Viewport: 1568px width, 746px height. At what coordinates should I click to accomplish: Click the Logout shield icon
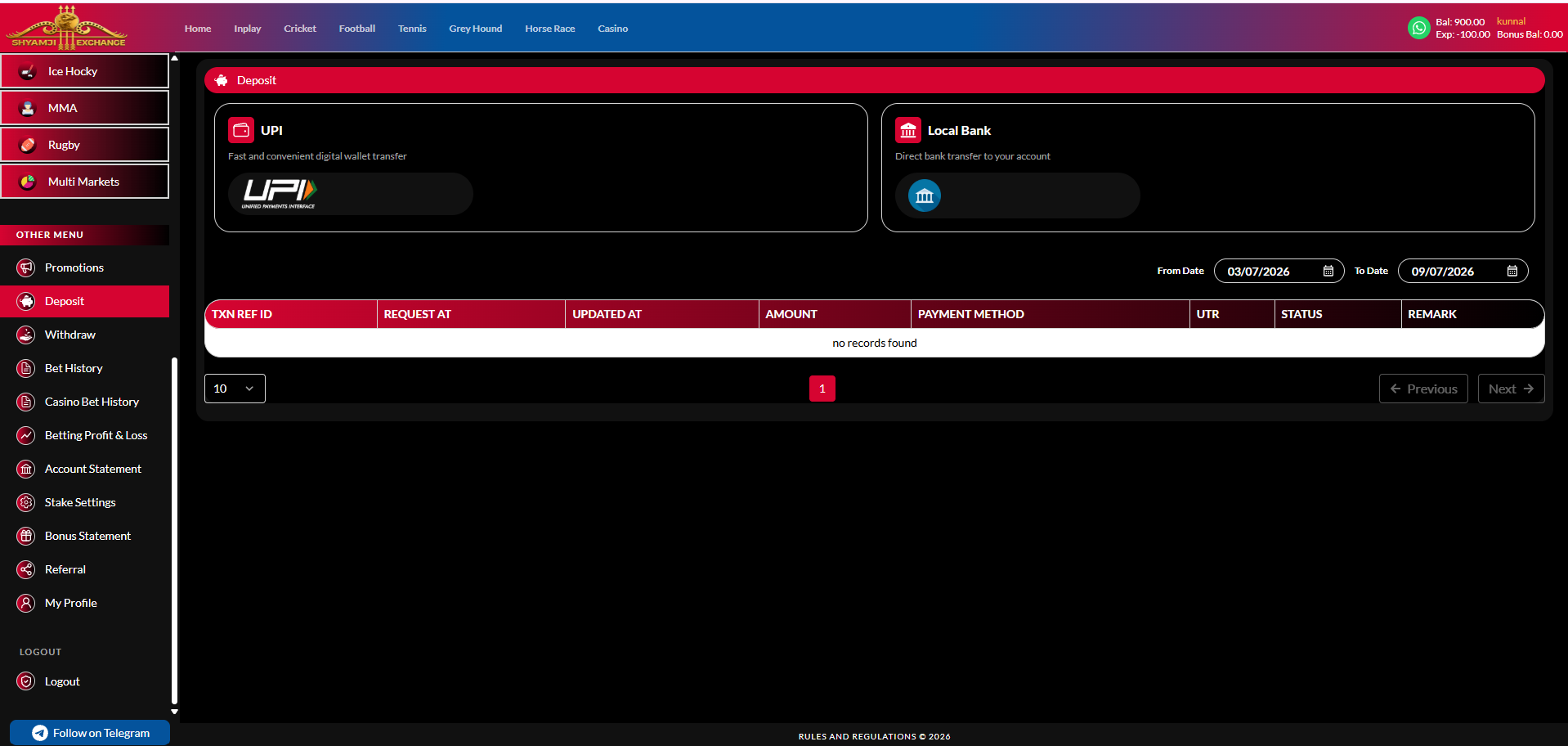pyautogui.click(x=26, y=681)
